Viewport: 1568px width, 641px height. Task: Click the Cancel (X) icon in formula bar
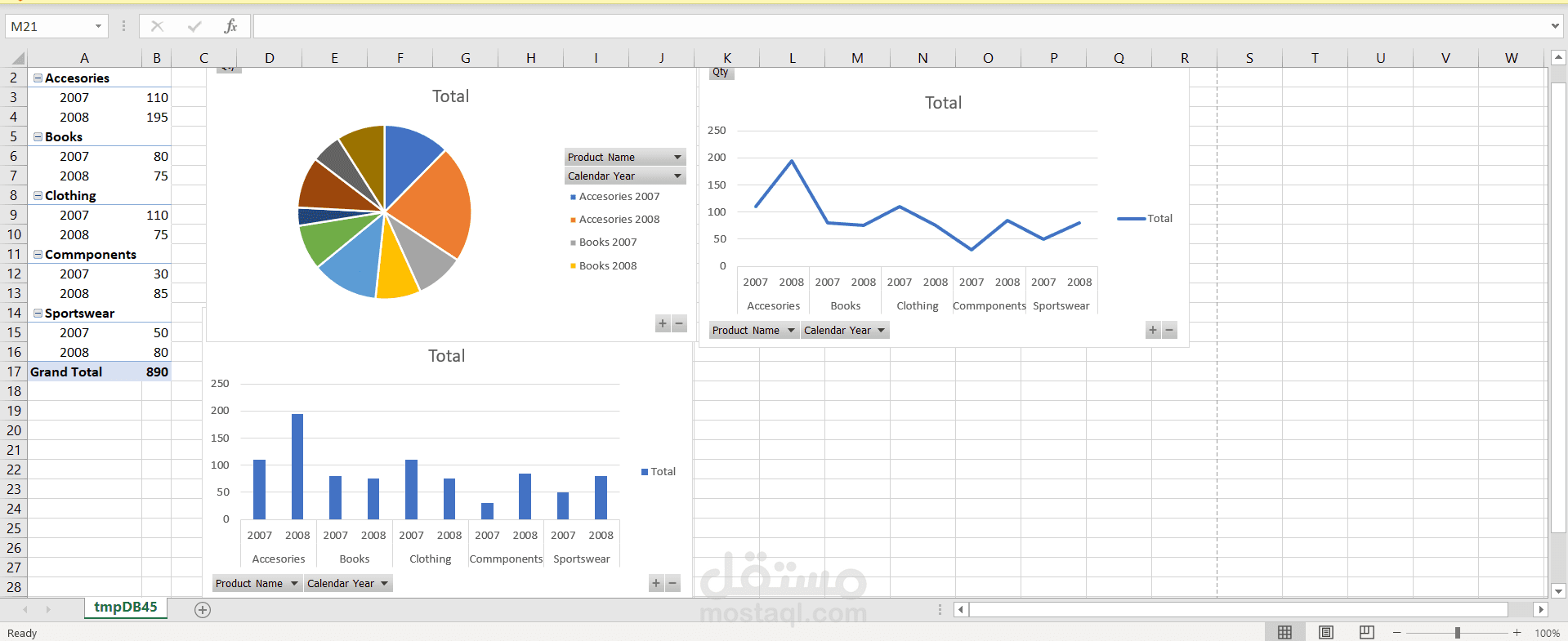coord(158,26)
